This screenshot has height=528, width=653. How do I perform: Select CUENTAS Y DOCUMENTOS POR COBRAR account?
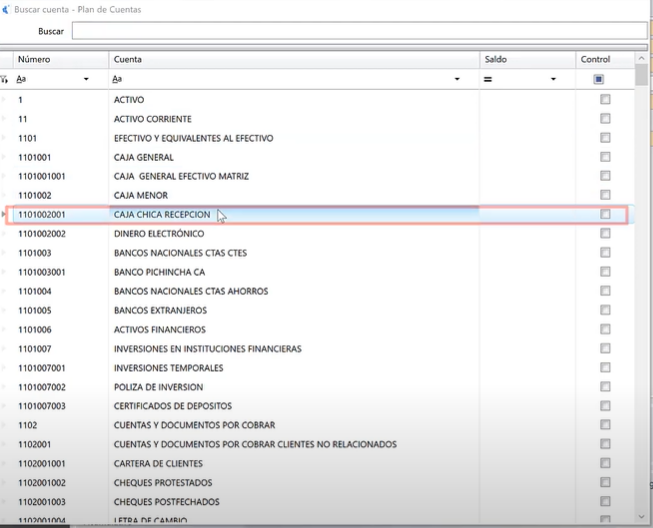[x=194, y=426]
